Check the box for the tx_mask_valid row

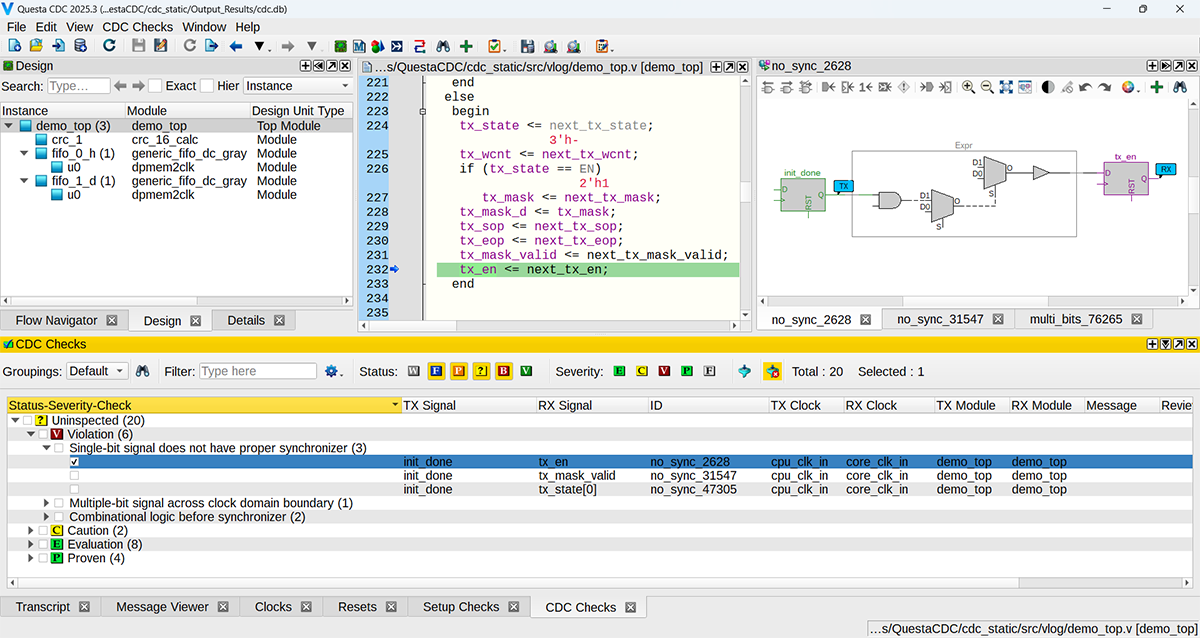75,476
